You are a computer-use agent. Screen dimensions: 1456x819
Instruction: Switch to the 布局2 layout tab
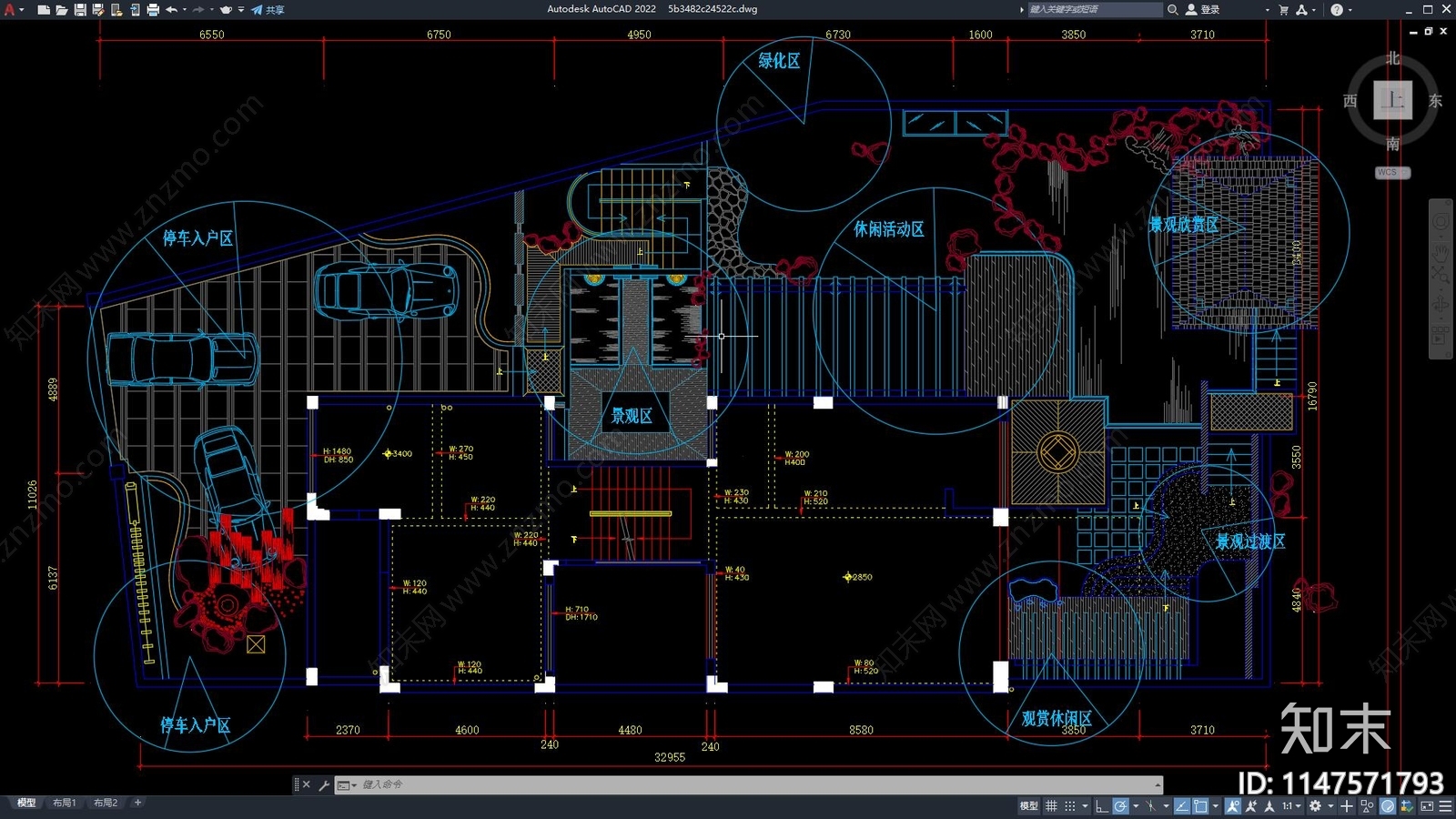coord(106,803)
